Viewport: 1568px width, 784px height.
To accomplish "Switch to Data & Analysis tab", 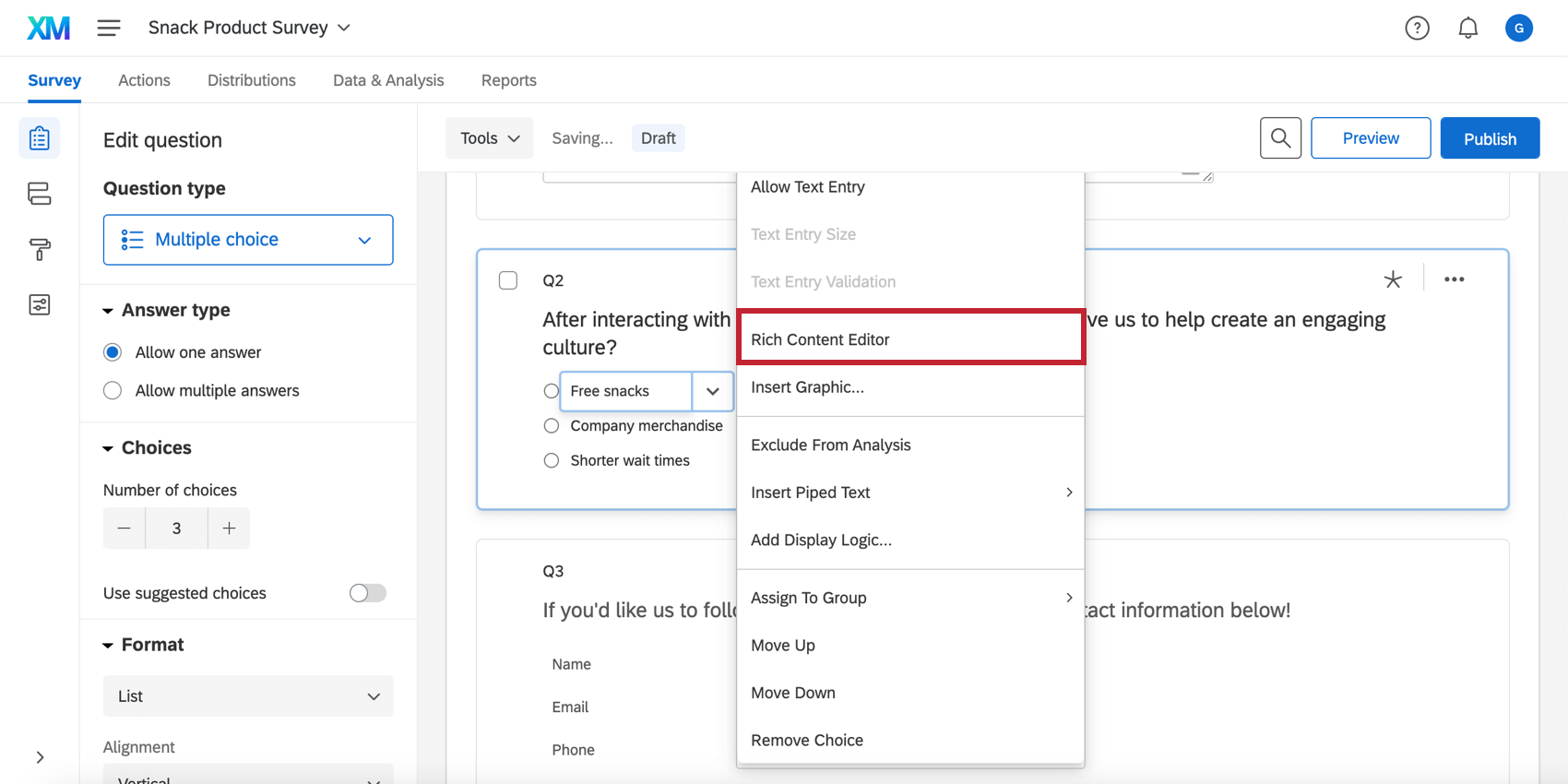I will (x=388, y=80).
